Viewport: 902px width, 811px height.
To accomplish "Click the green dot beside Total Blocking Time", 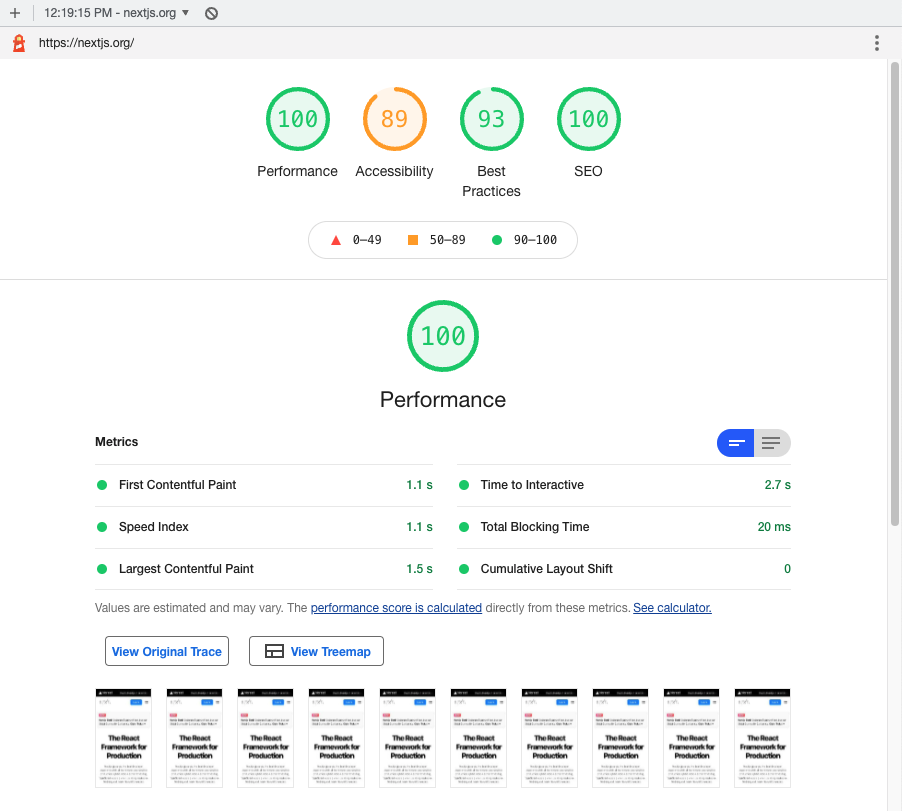I will click(464, 527).
